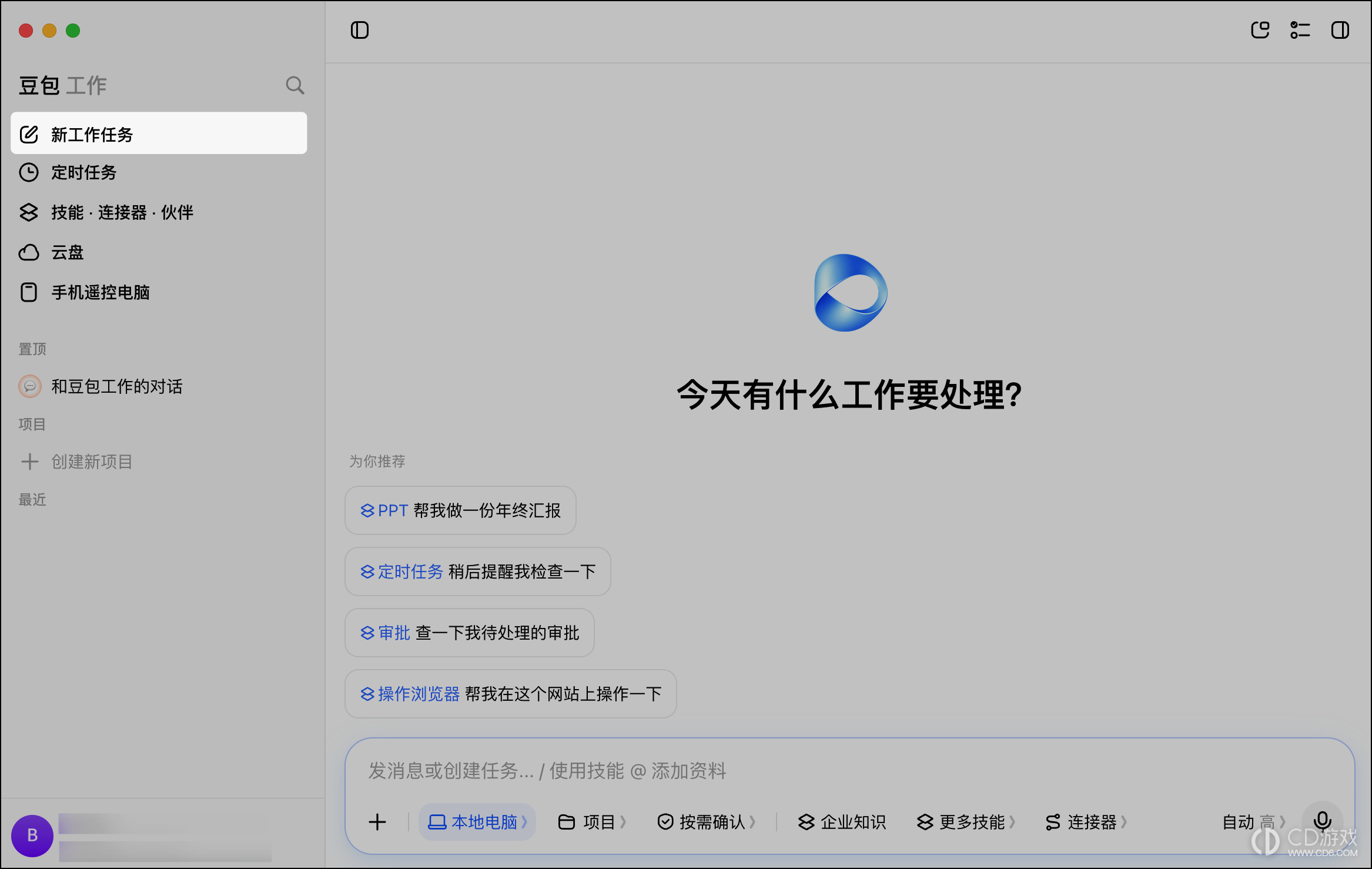
Task: Select the PPT 帮我做一份年终汇报 suggestion
Action: (460, 510)
